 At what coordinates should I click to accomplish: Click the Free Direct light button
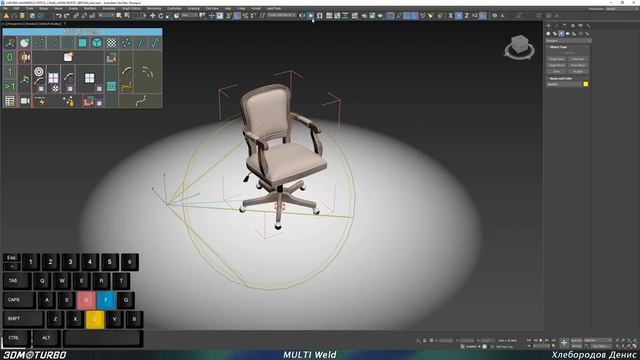pos(578,65)
